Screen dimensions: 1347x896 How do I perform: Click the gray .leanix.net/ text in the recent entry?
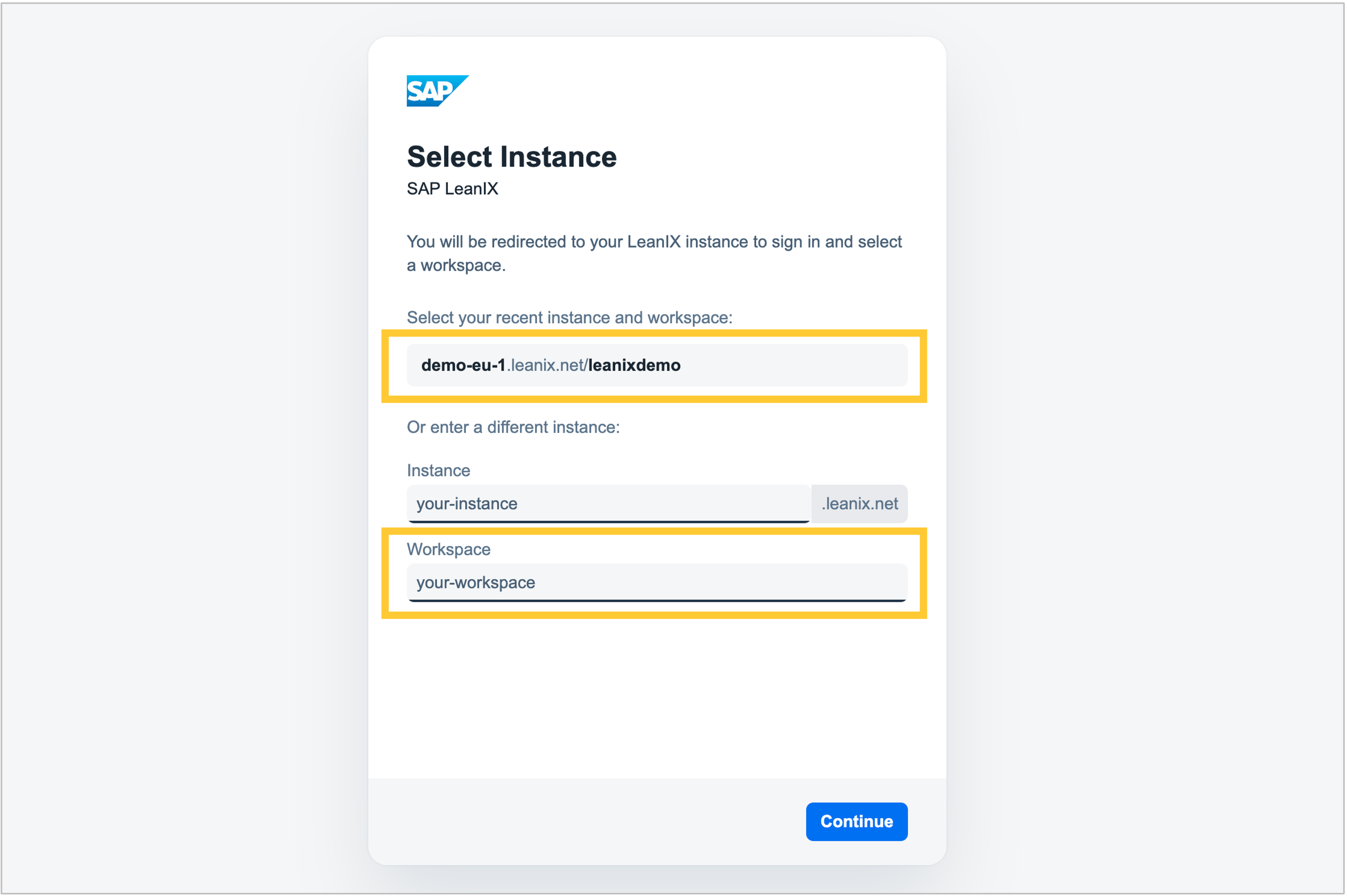click(547, 365)
